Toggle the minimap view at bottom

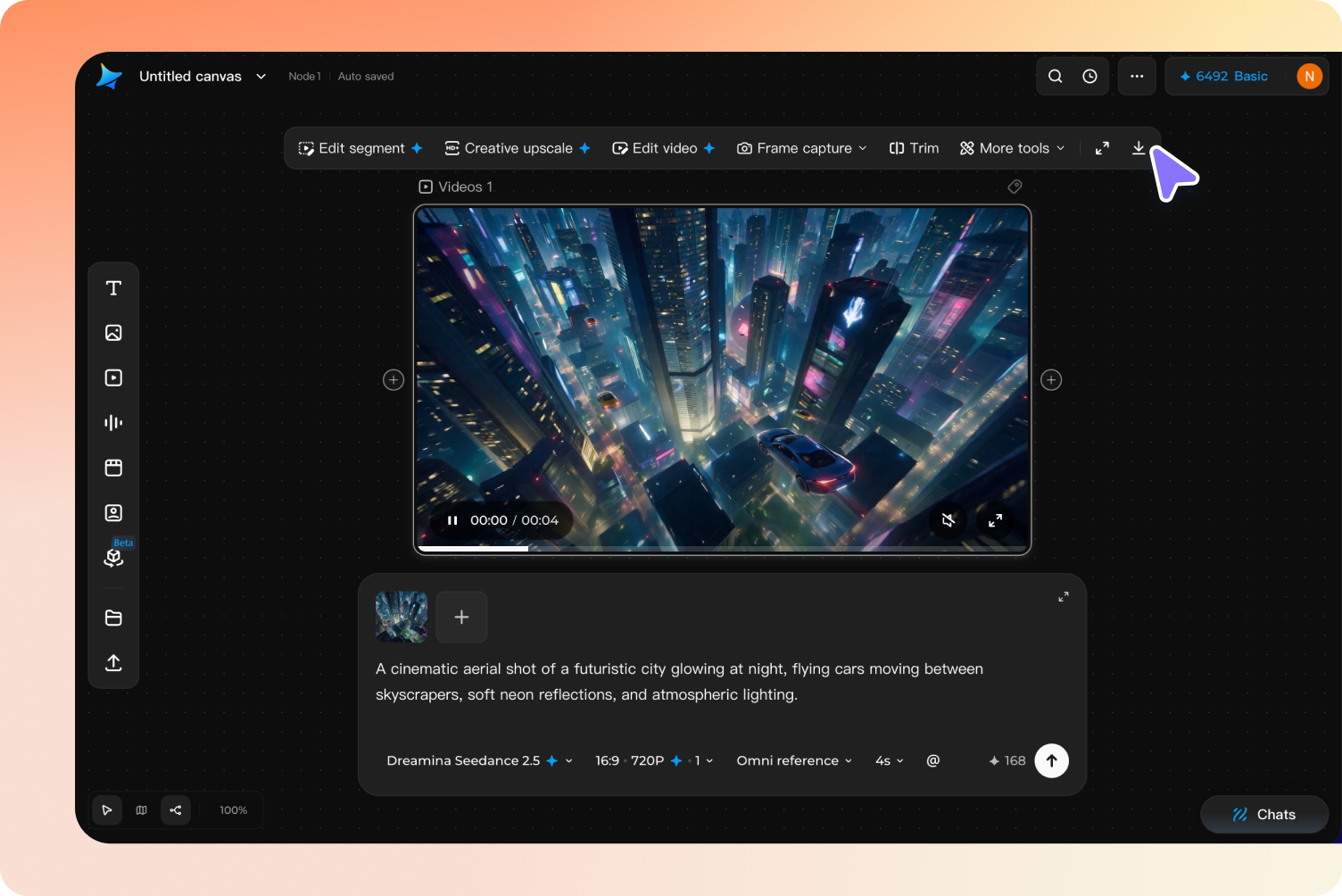tap(141, 810)
